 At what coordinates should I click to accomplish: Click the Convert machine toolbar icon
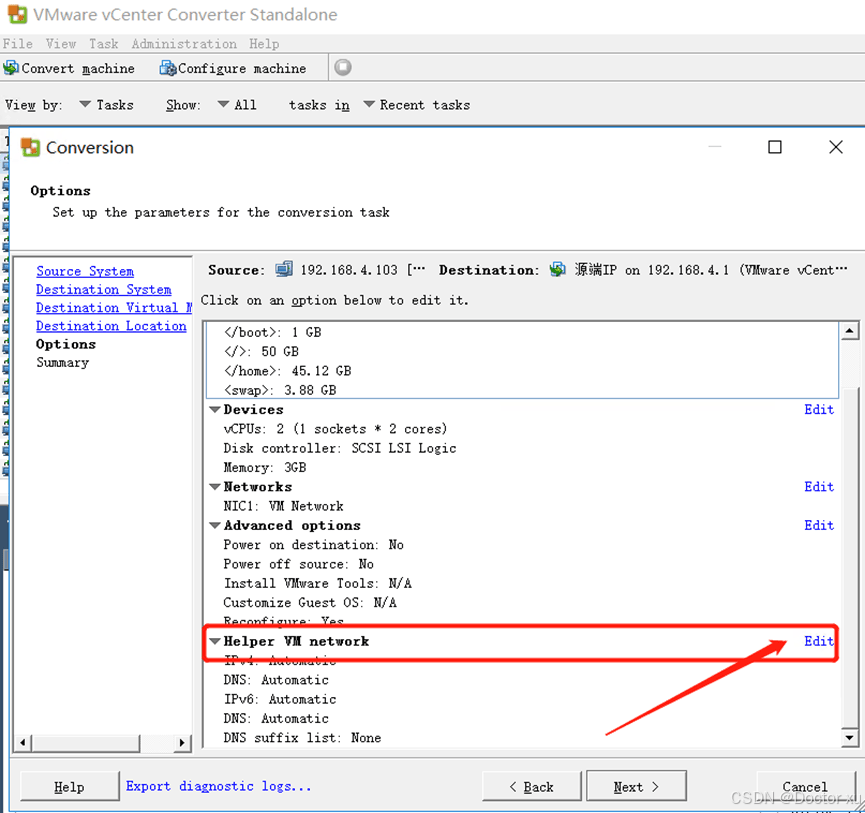point(11,68)
